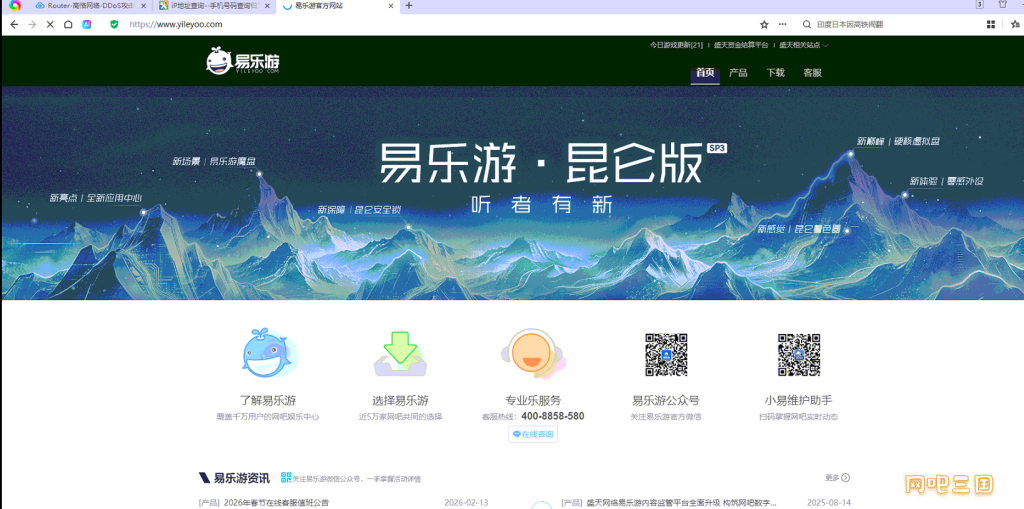This screenshot has width=1024, height=509.
Task: Expand 更多 news list
Action: 837,478
